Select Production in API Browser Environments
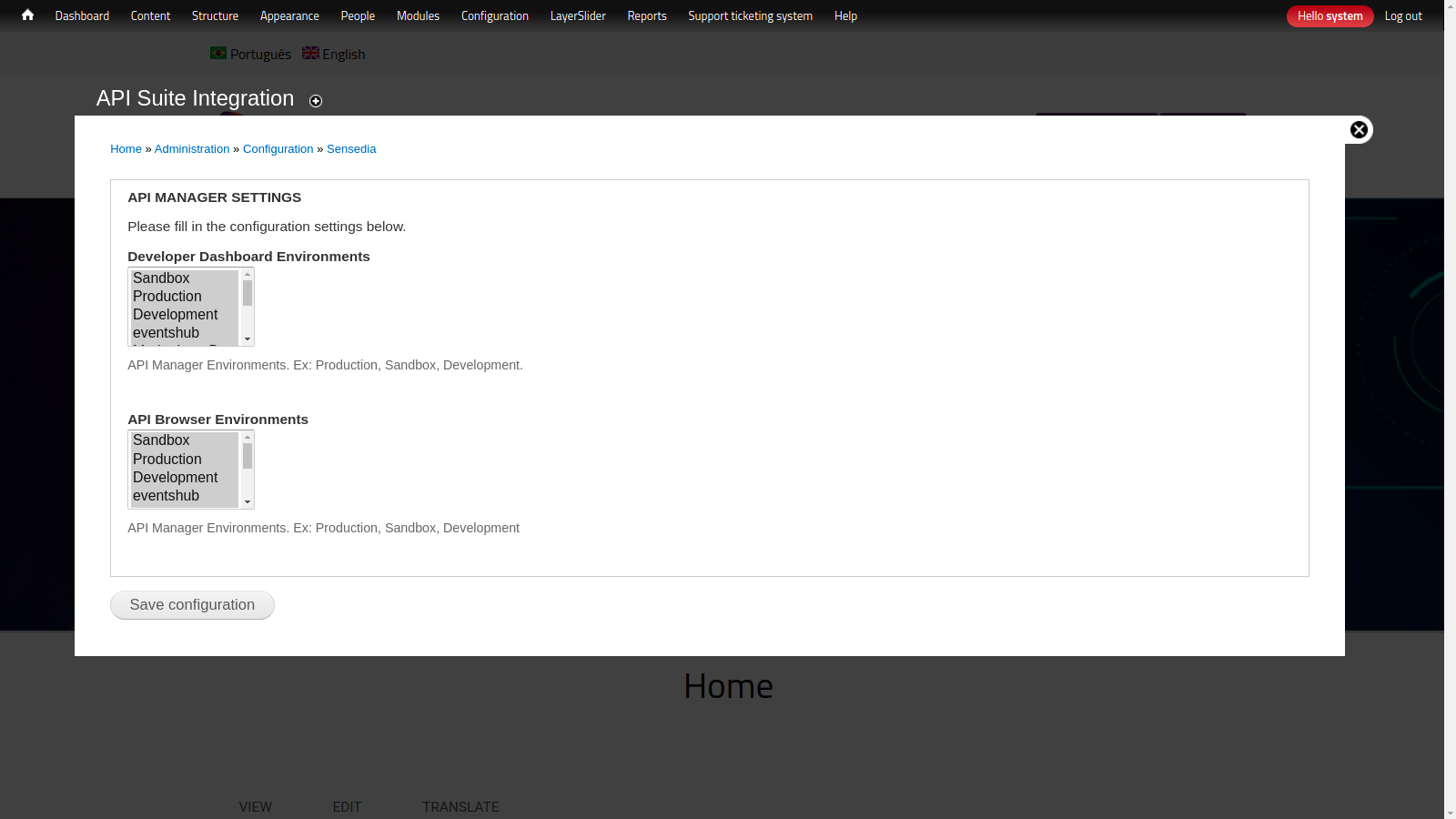This screenshot has width=1456, height=819. (167, 460)
